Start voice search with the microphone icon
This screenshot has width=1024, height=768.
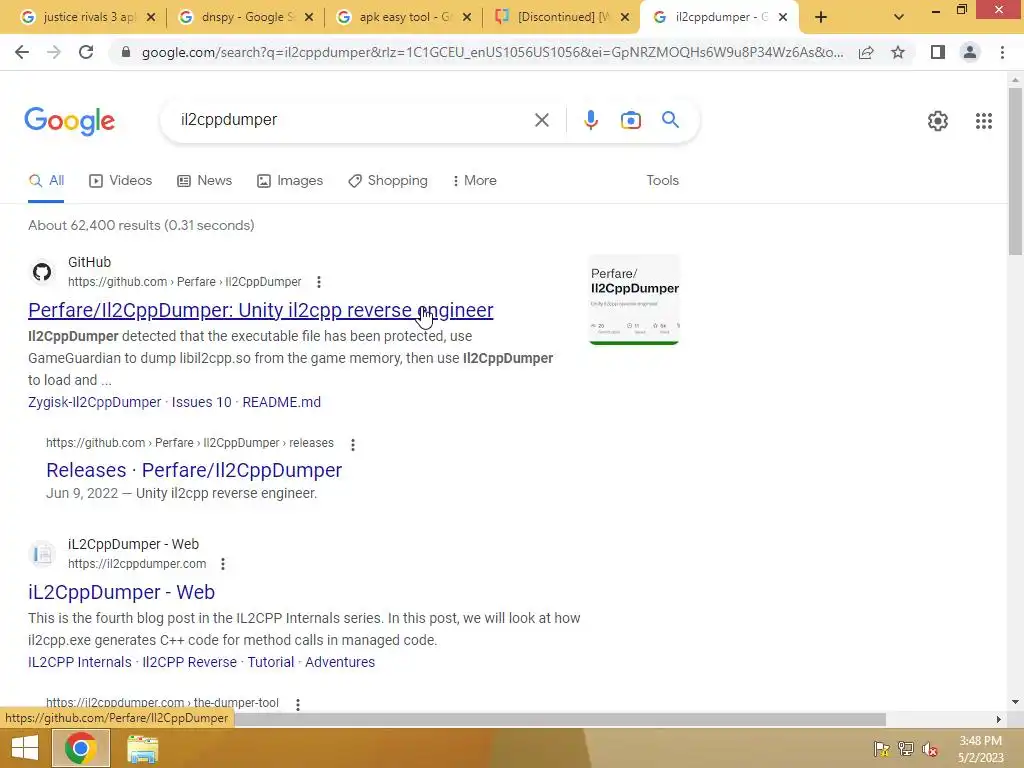590,120
